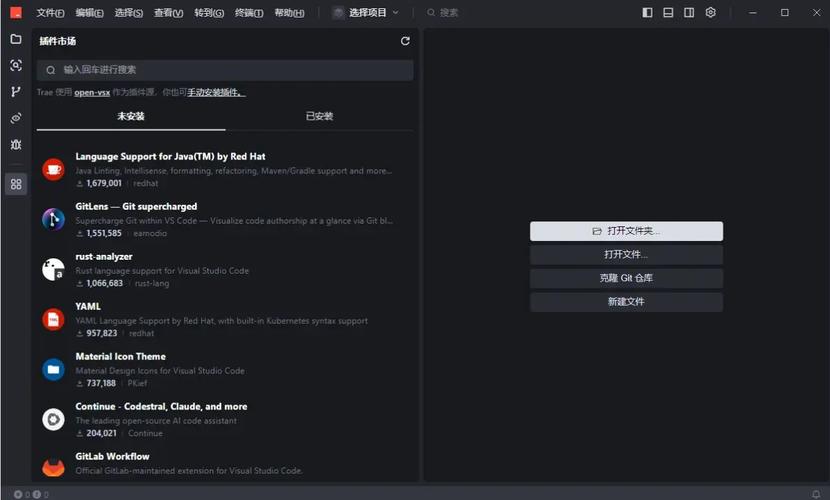Image resolution: width=830 pixels, height=500 pixels.
Task: Switch to the 已安装 tab
Action: (319, 116)
